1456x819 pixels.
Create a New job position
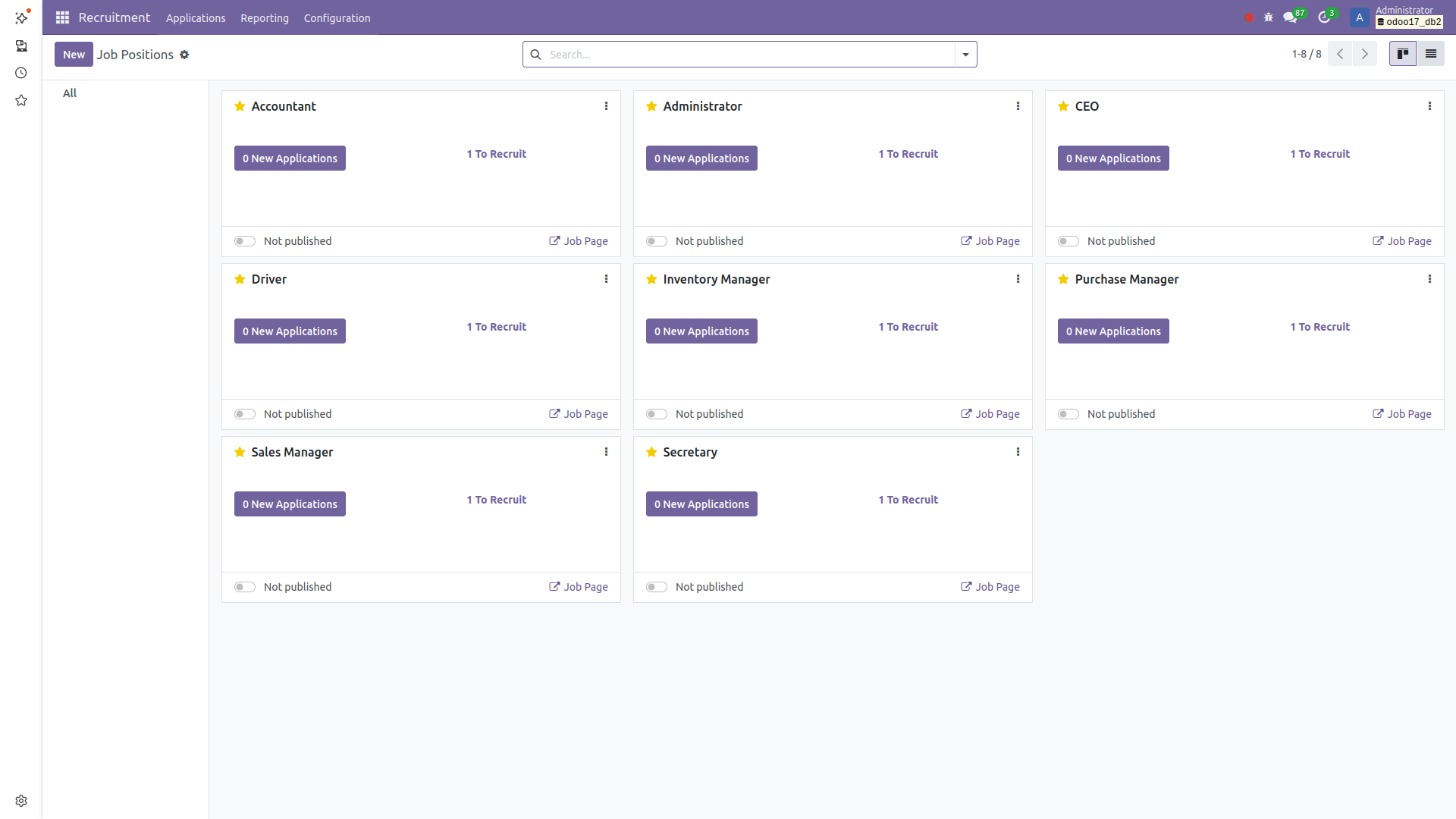74,54
